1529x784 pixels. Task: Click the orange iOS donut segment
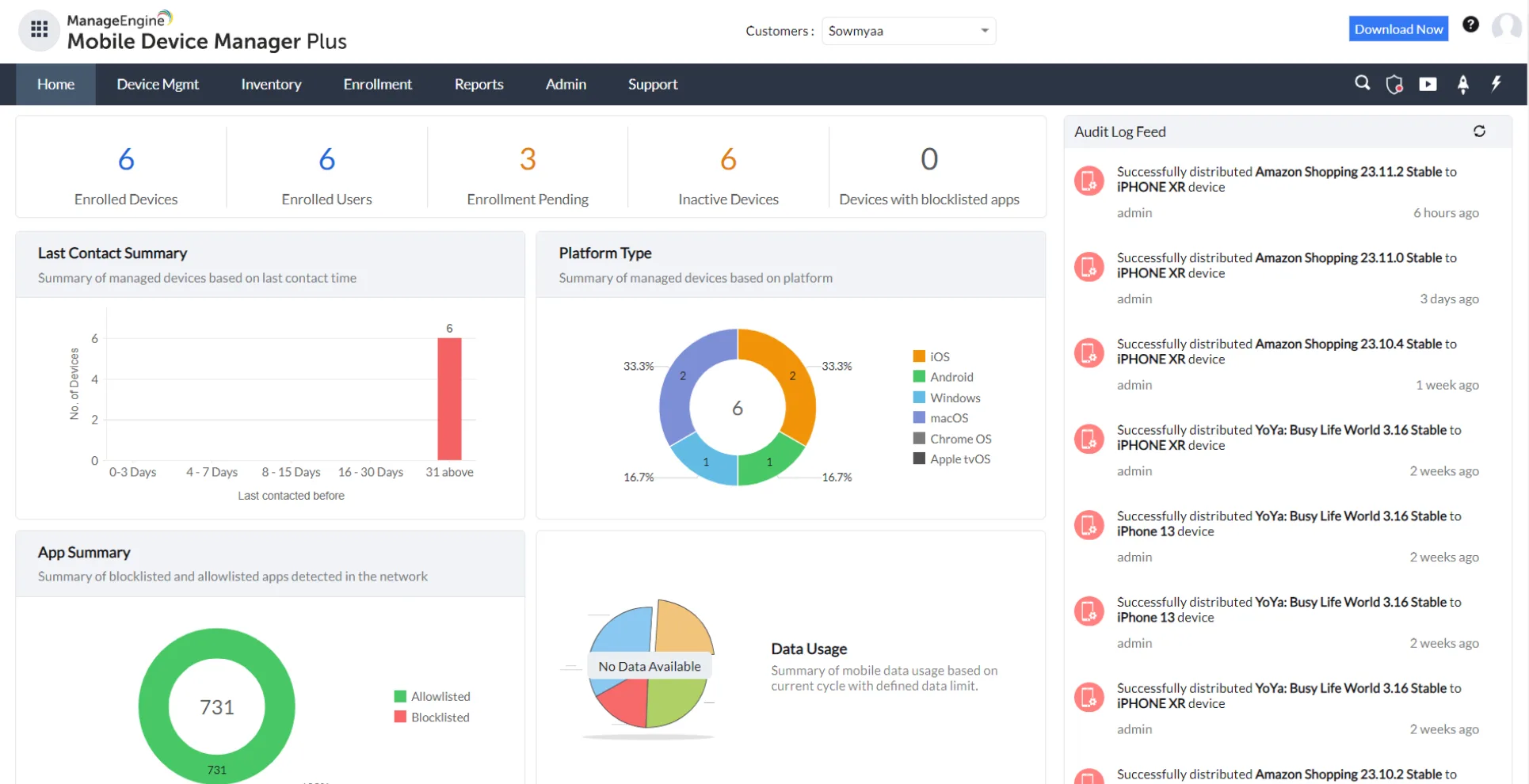(x=792, y=375)
